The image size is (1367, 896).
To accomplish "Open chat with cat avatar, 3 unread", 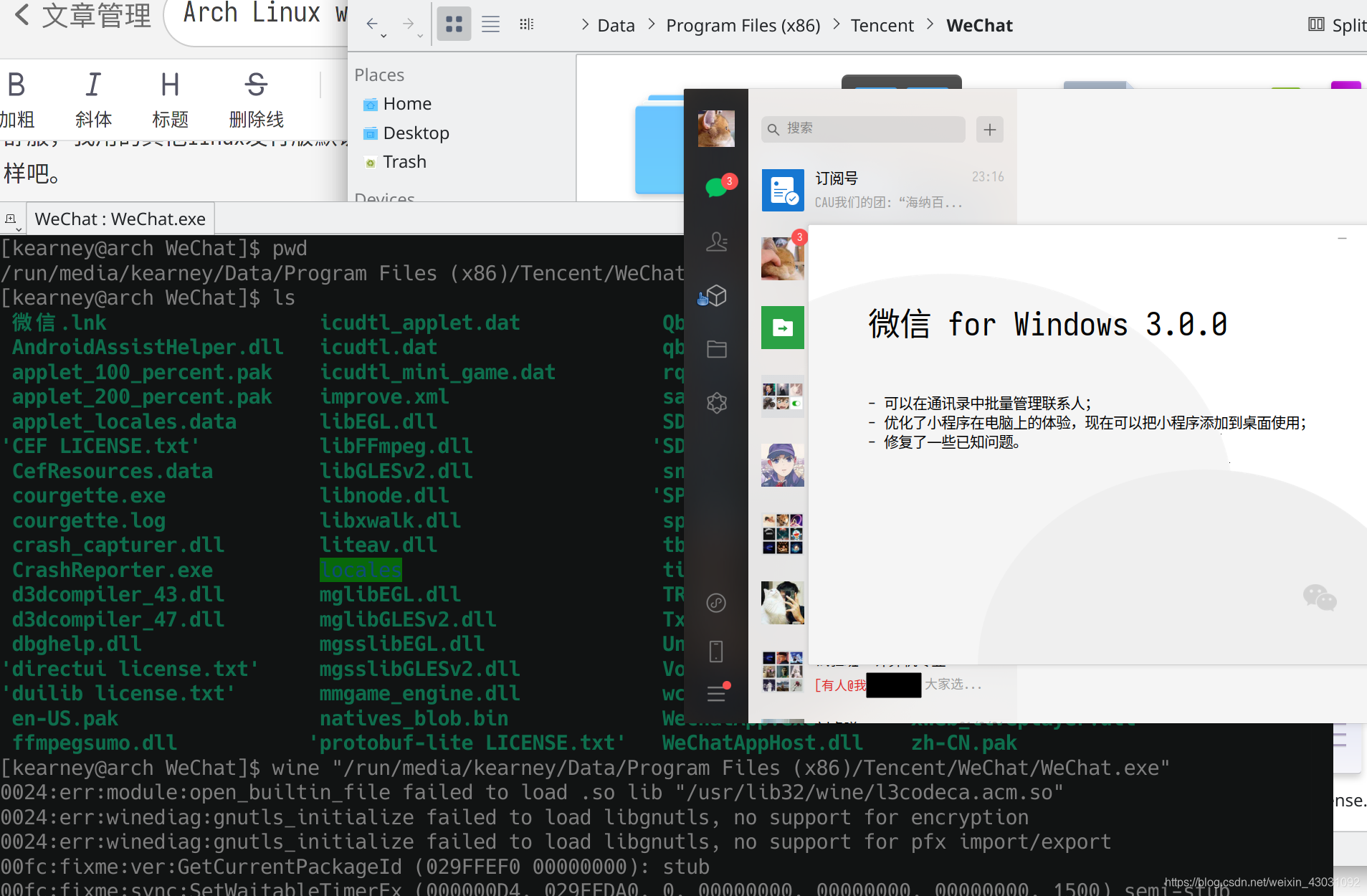I will [x=782, y=258].
